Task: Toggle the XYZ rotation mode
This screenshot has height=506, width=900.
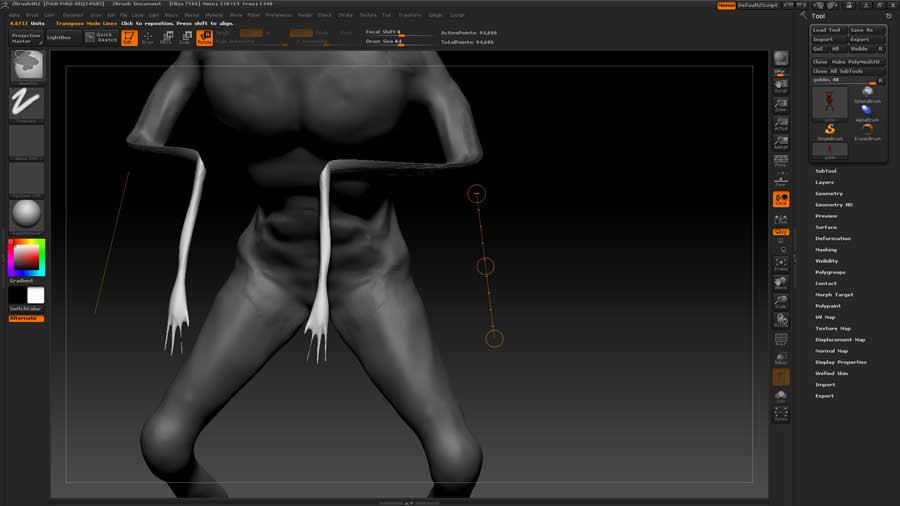Action: (781, 232)
